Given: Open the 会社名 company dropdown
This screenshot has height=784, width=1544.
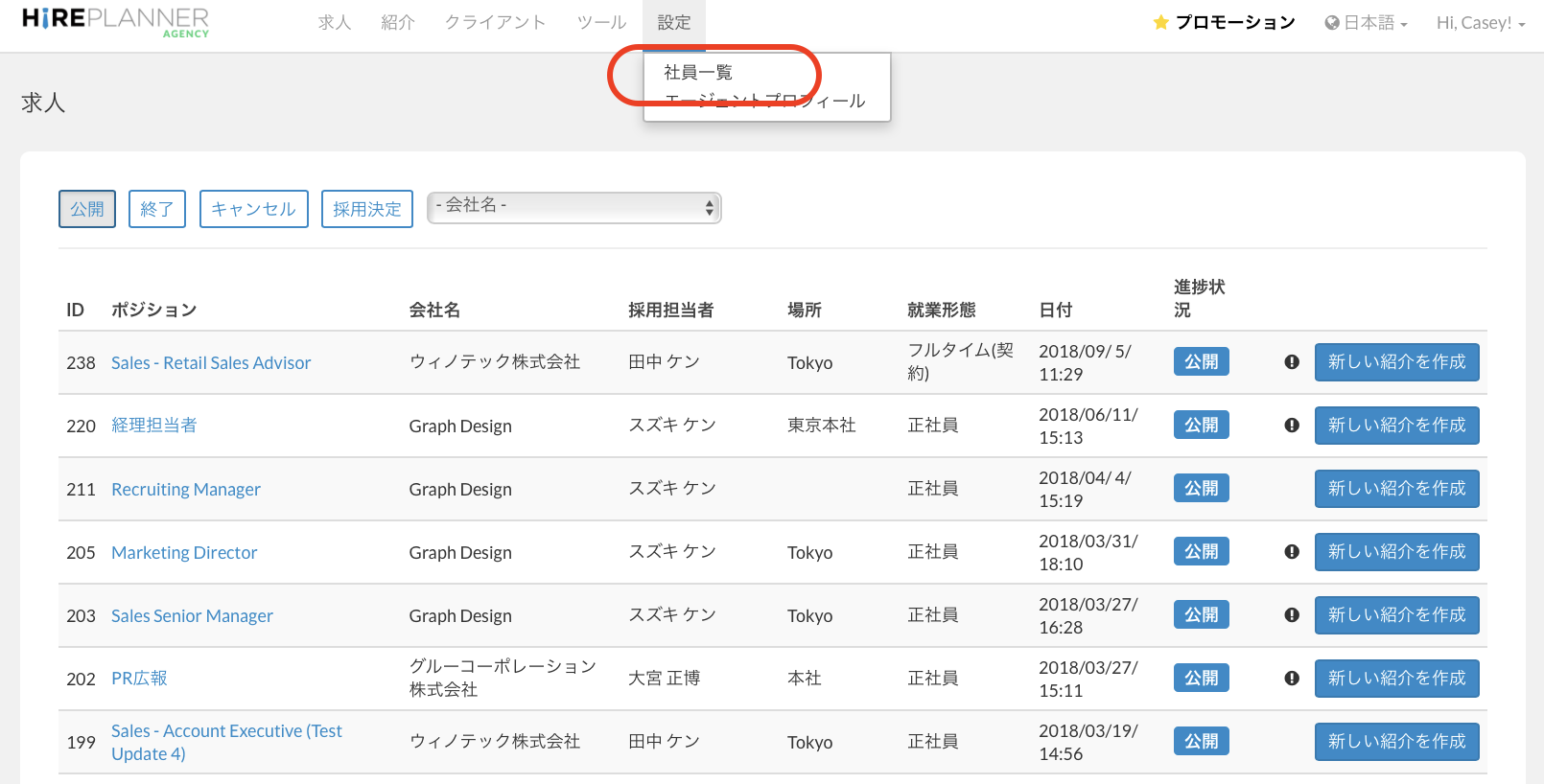Looking at the screenshot, I should (573, 207).
